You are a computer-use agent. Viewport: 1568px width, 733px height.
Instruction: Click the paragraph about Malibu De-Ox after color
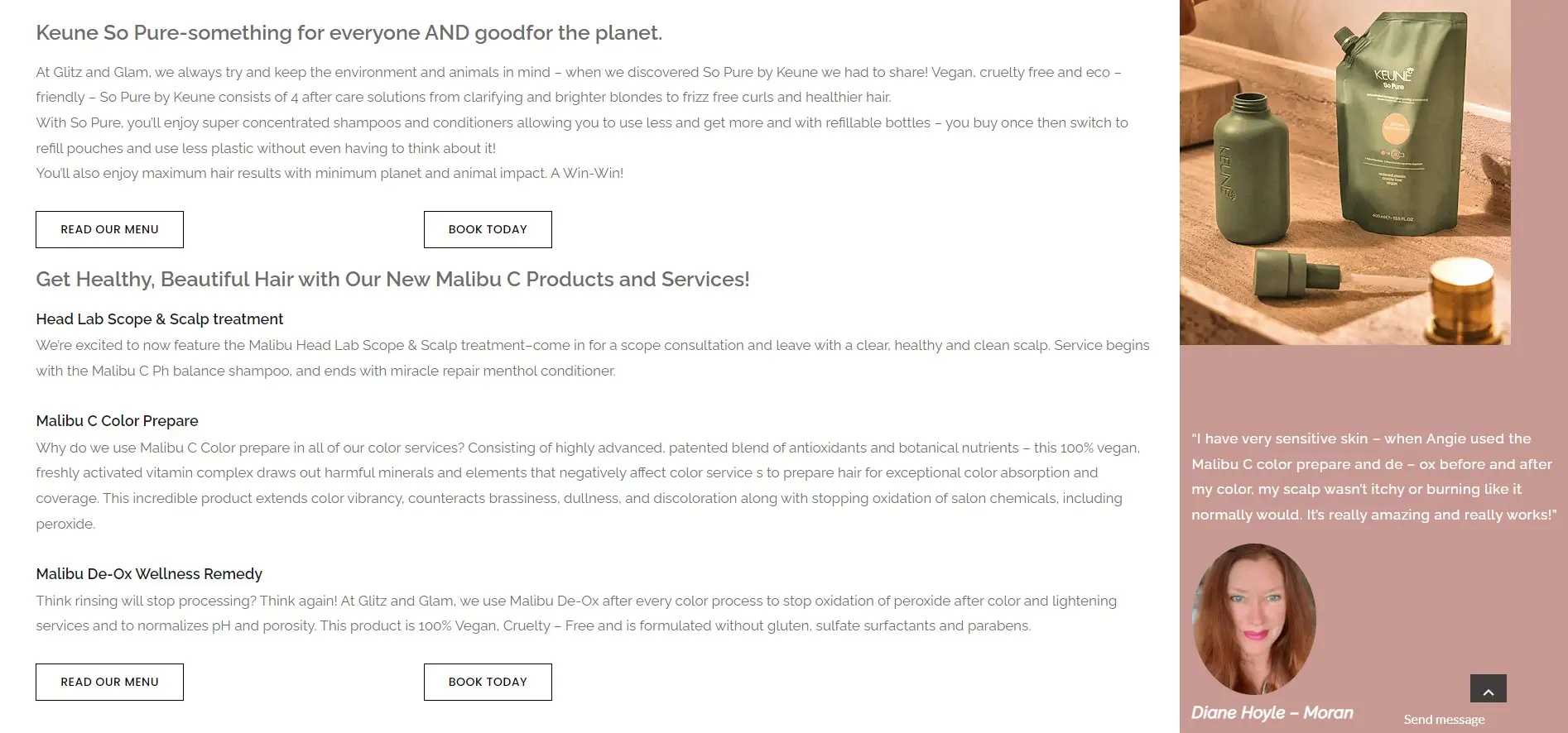coord(576,613)
